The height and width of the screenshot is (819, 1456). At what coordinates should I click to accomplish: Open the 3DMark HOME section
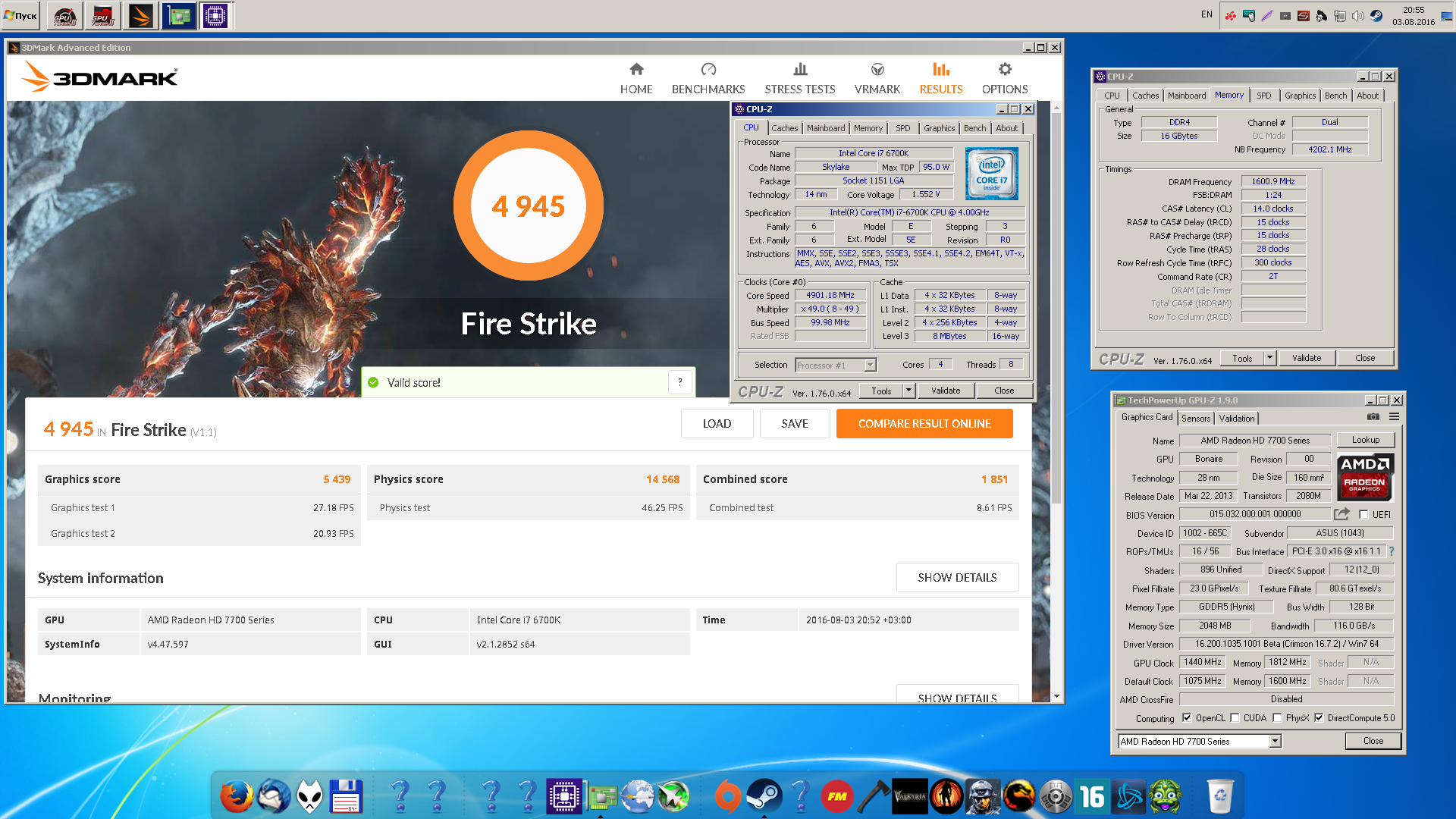pyautogui.click(x=636, y=79)
